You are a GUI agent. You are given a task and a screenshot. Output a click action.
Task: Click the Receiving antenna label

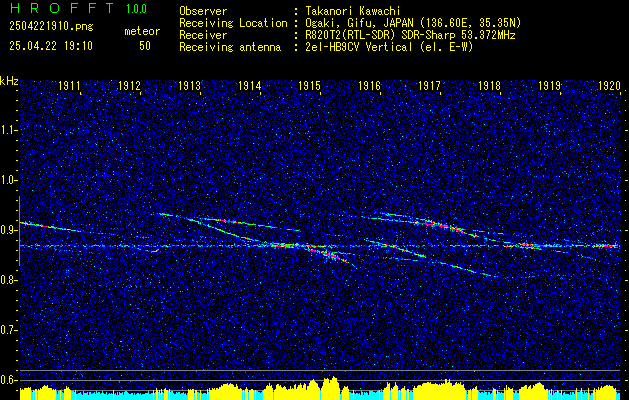click(x=230, y=47)
